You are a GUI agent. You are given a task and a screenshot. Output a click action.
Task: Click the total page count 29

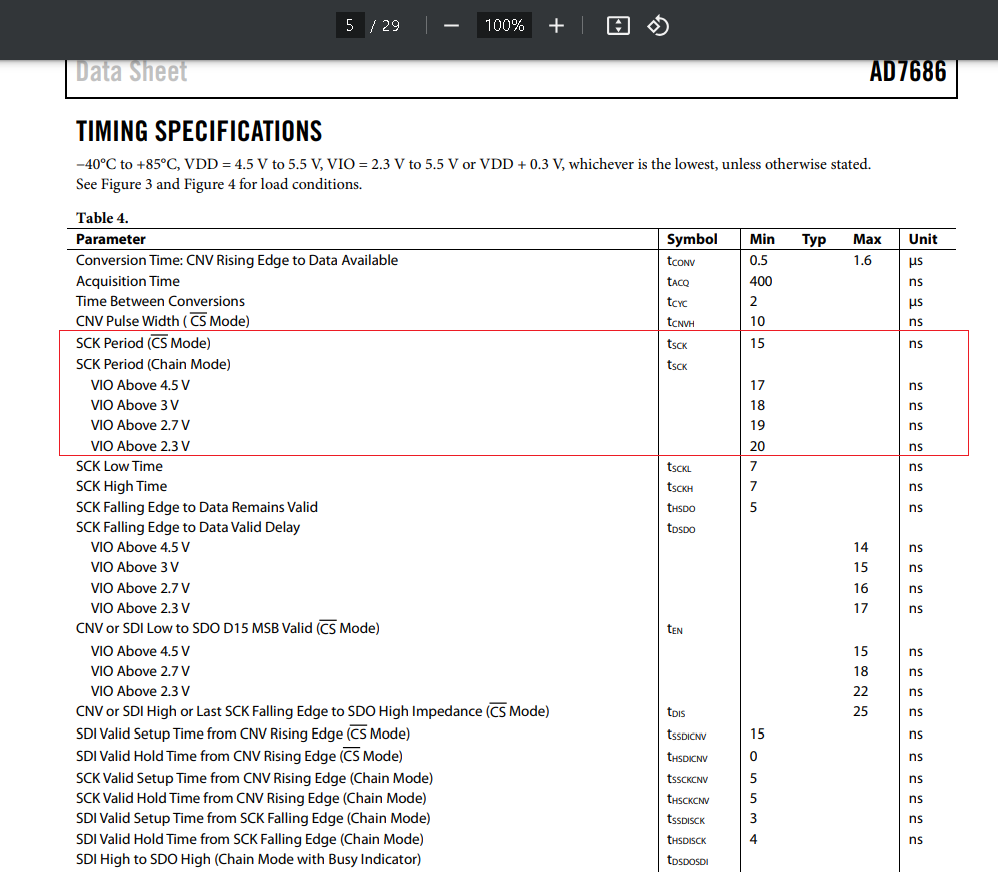click(391, 25)
